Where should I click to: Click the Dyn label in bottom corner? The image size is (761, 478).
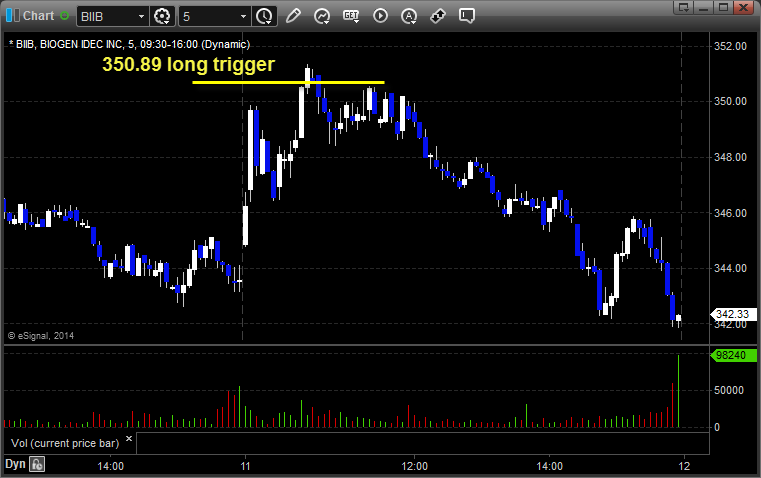(15, 464)
